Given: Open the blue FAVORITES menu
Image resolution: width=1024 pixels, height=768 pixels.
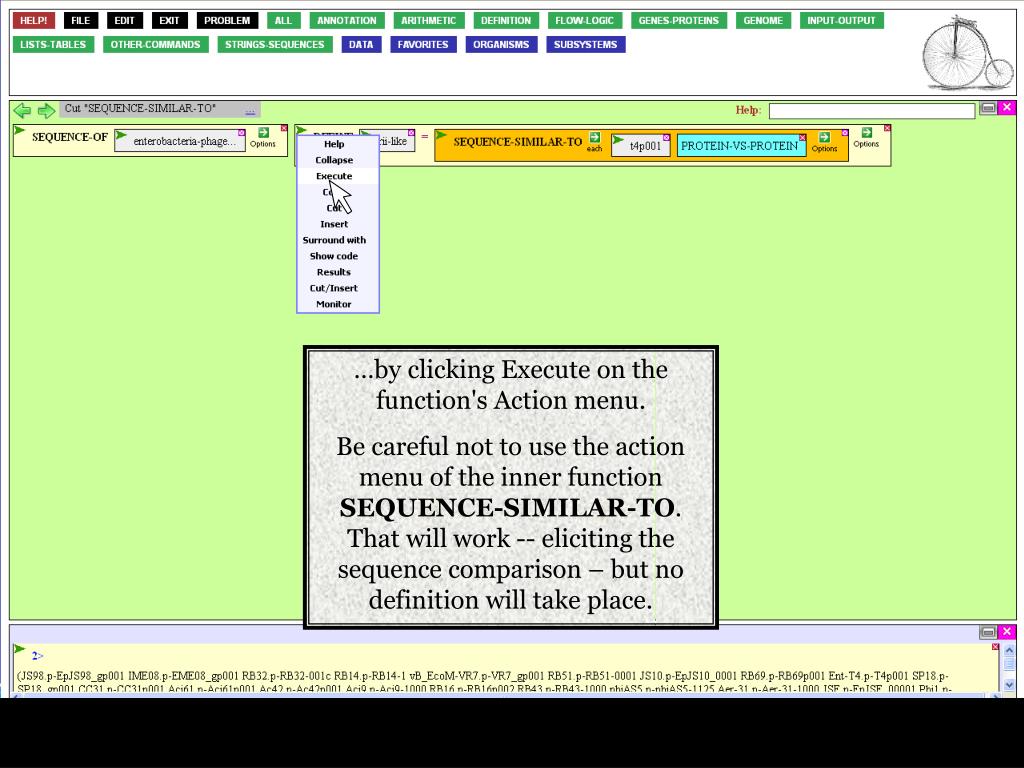Looking at the screenshot, I should coord(423,44).
